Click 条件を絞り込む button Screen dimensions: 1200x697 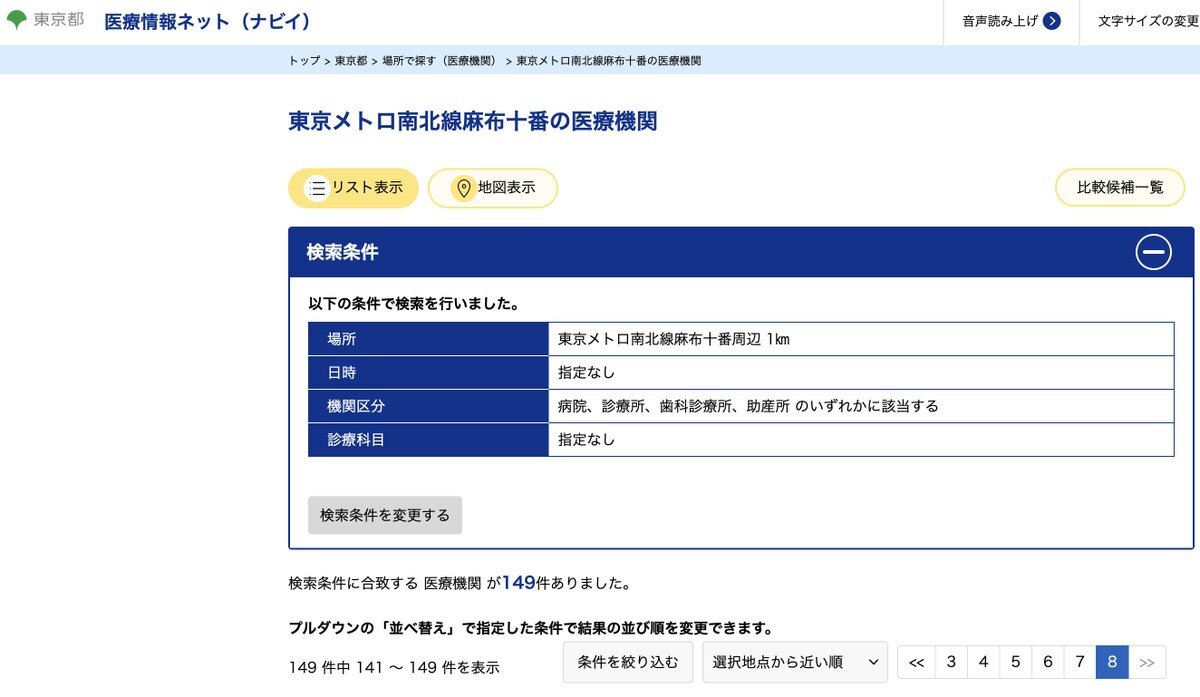(628, 662)
